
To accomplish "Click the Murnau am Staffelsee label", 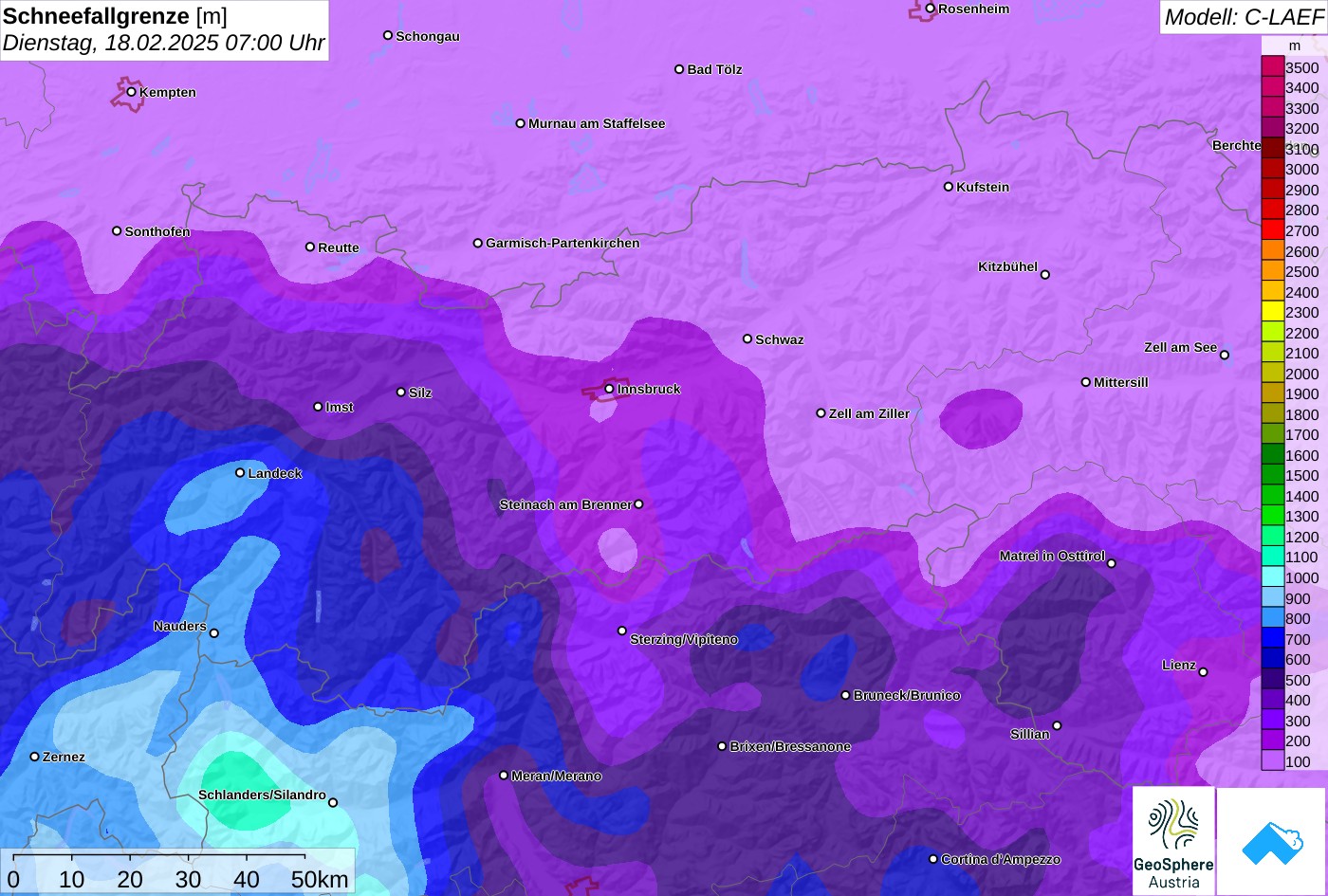I will point(597,124).
